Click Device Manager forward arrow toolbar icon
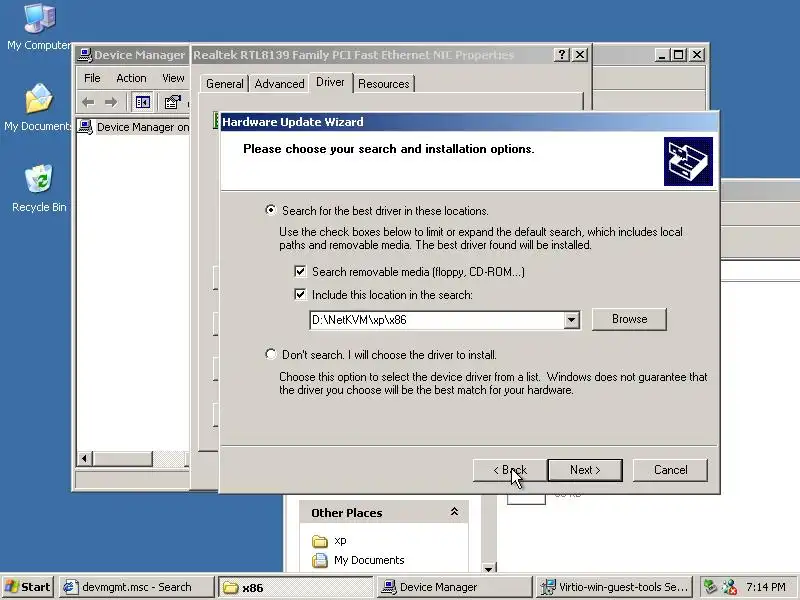The height and width of the screenshot is (600, 800). 111,103
